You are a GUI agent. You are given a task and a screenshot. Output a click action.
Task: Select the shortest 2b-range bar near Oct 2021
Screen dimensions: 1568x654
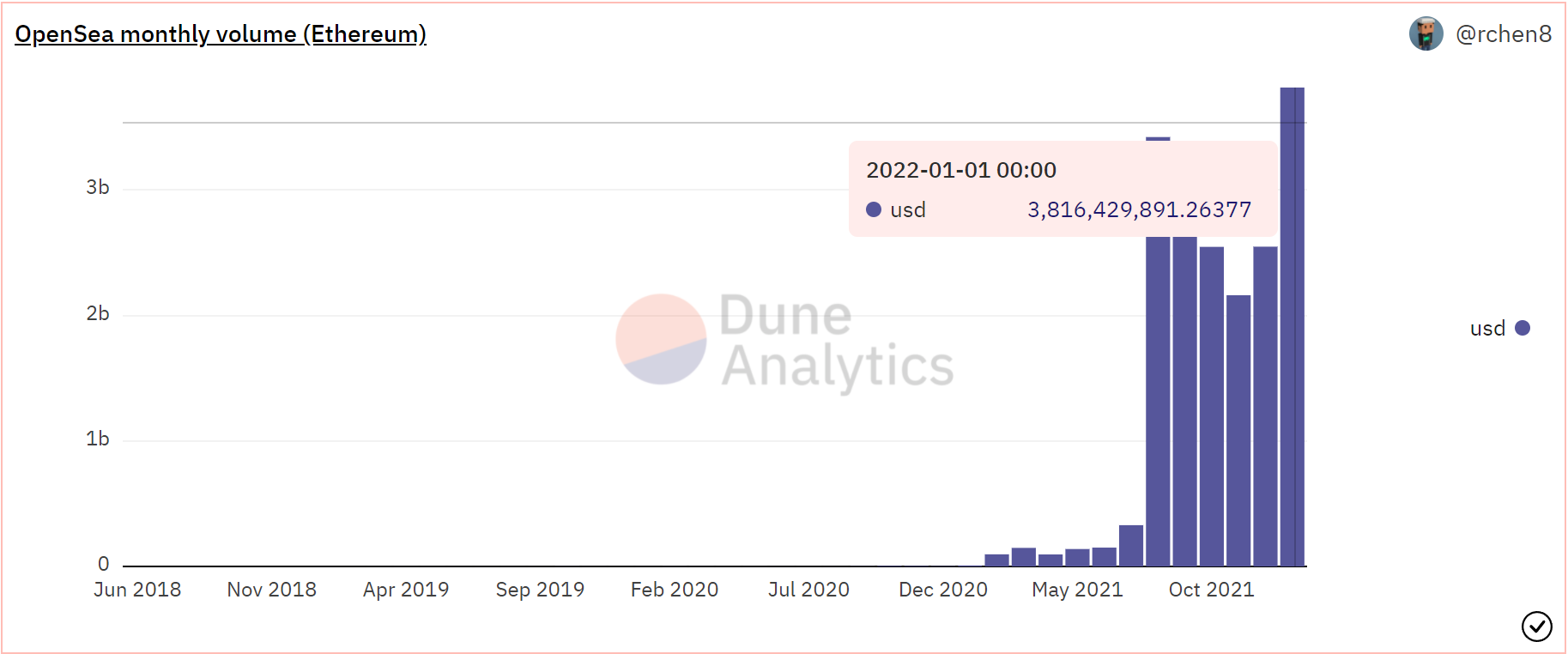point(1238,430)
